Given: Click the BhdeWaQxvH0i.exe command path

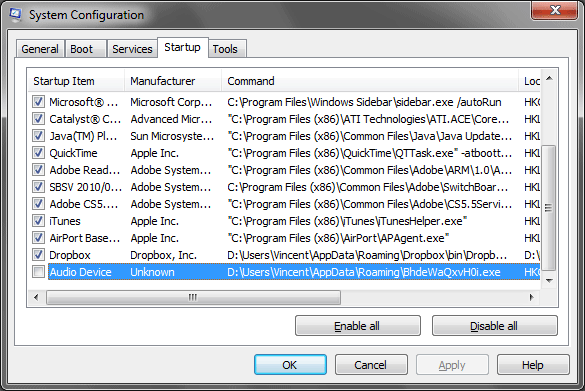Looking at the screenshot, I should [x=364, y=272].
